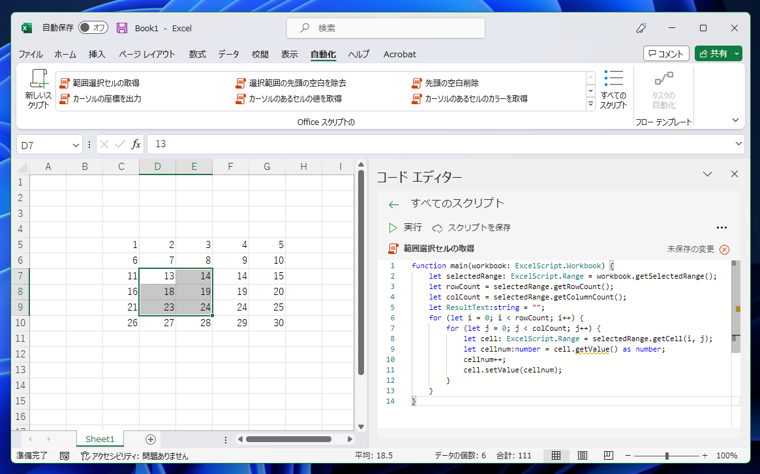The width and height of the screenshot is (760, 474).
Task: Click the すべてのスクリプト ribbon button
Action: pyautogui.click(x=613, y=89)
